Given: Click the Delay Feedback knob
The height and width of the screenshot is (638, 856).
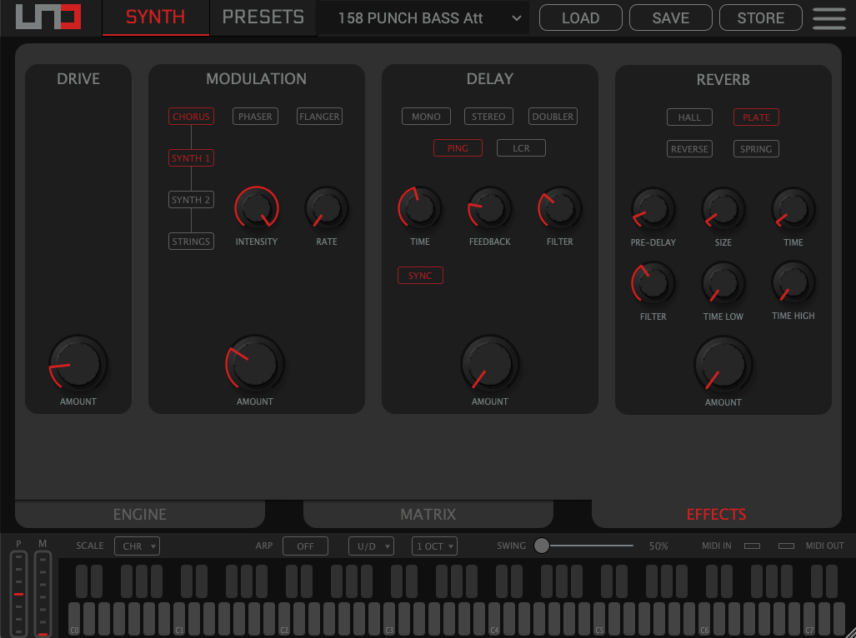Looking at the screenshot, I should pos(490,208).
